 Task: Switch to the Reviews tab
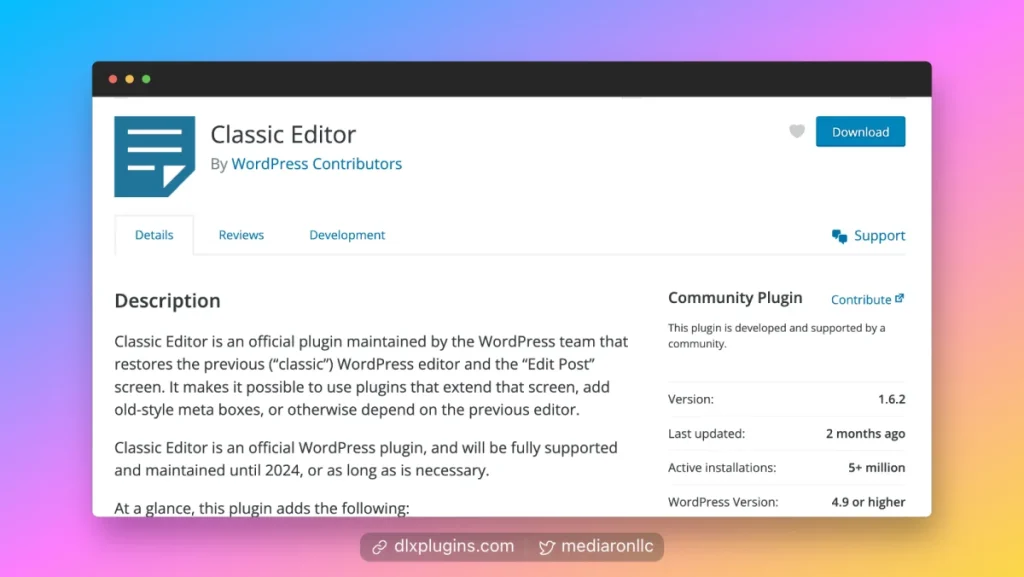(x=241, y=235)
